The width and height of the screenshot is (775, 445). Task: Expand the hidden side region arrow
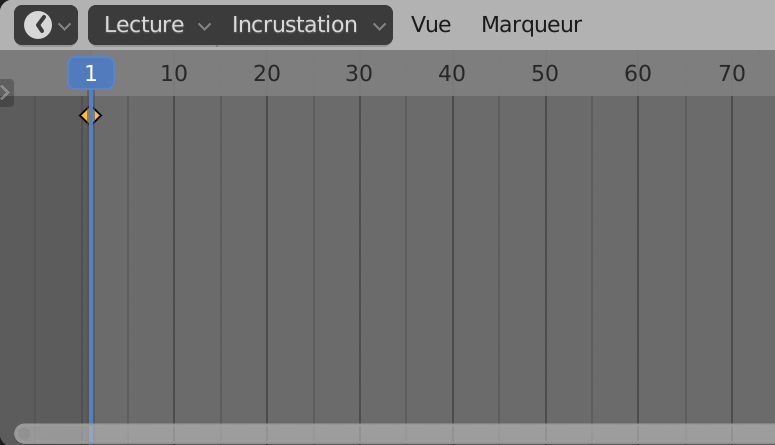(x=6, y=93)
